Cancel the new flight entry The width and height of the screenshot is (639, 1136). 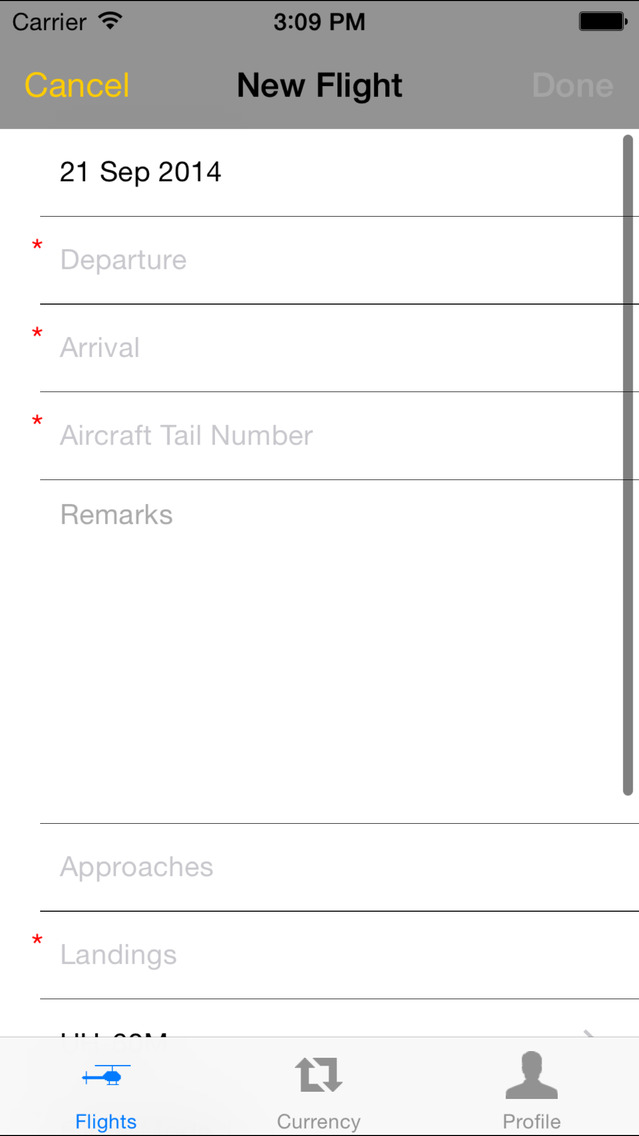coord(76,86)
